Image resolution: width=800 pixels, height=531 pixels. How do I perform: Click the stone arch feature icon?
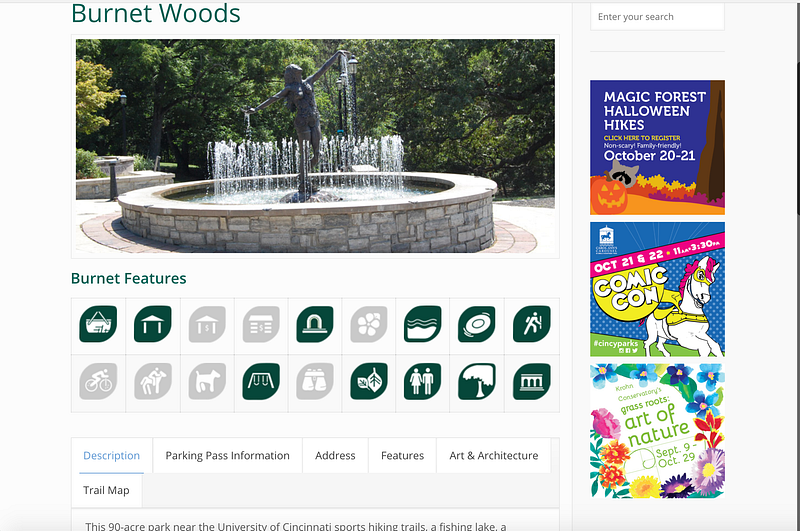(x=315, y=324)
